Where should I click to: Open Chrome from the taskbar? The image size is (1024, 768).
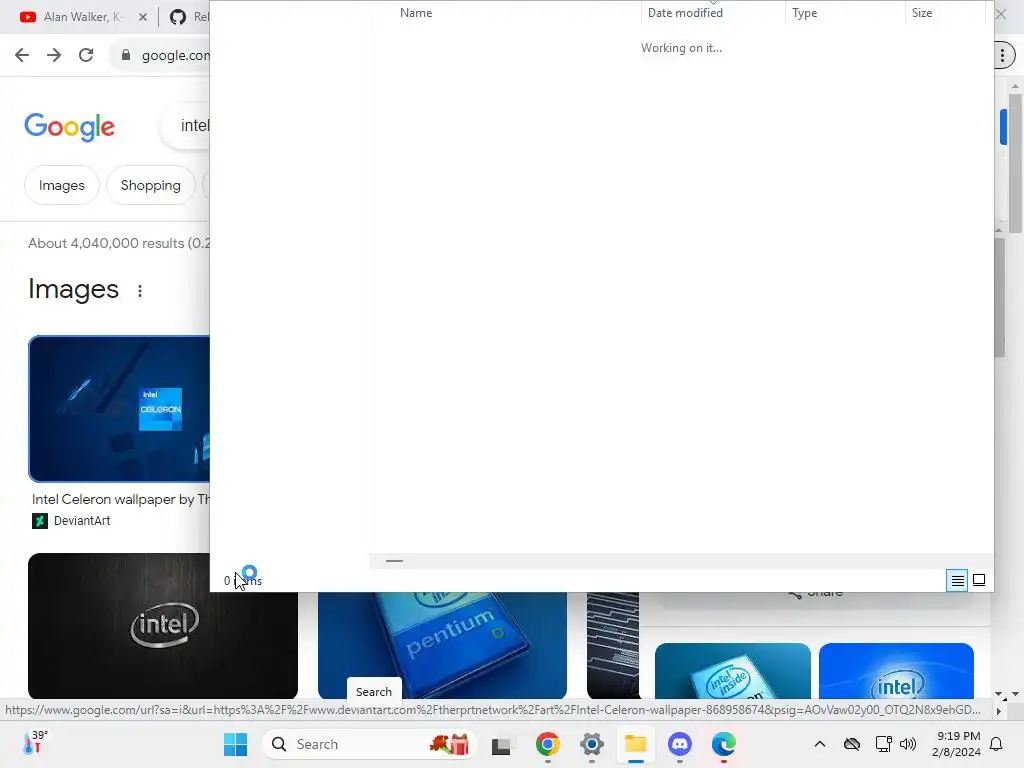pyautogui.click(x=547, y=744)
